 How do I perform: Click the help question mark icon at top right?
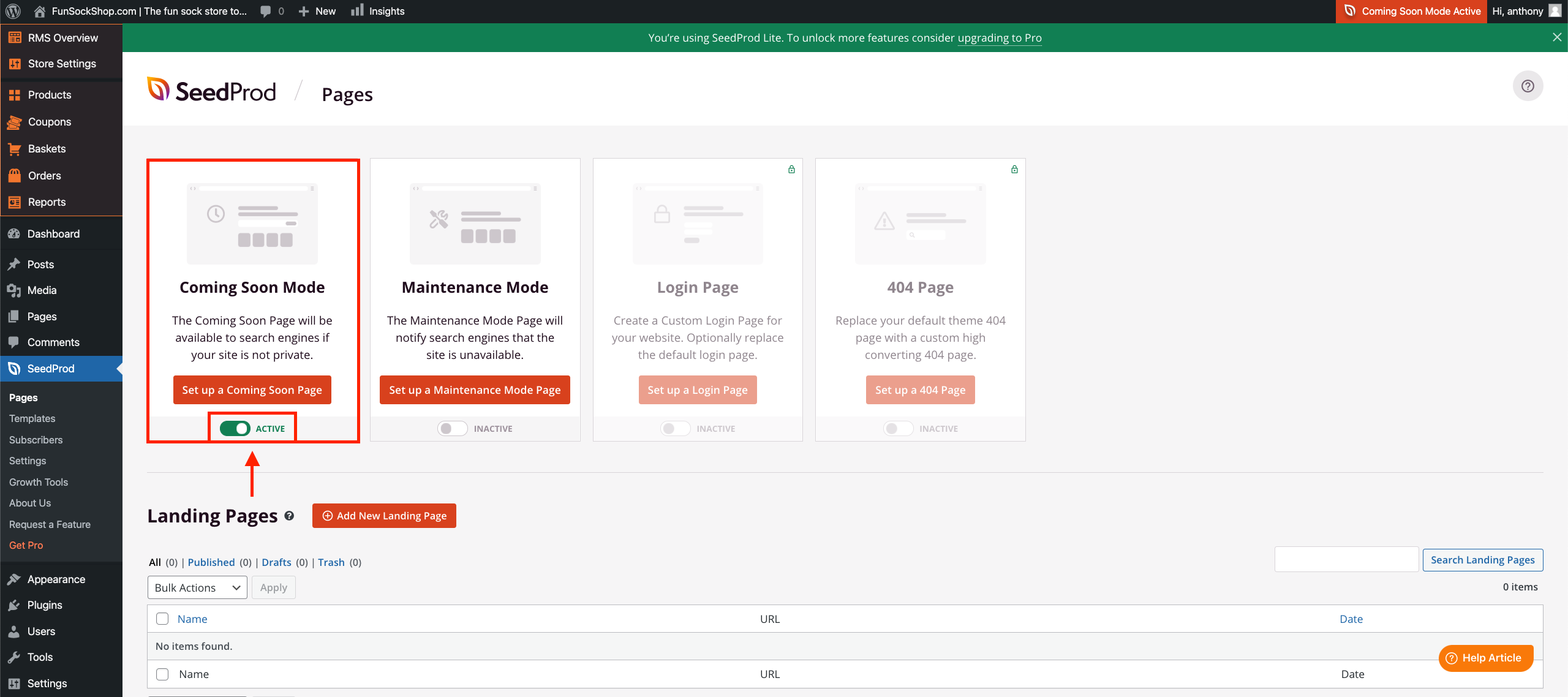pos(1528,86)
